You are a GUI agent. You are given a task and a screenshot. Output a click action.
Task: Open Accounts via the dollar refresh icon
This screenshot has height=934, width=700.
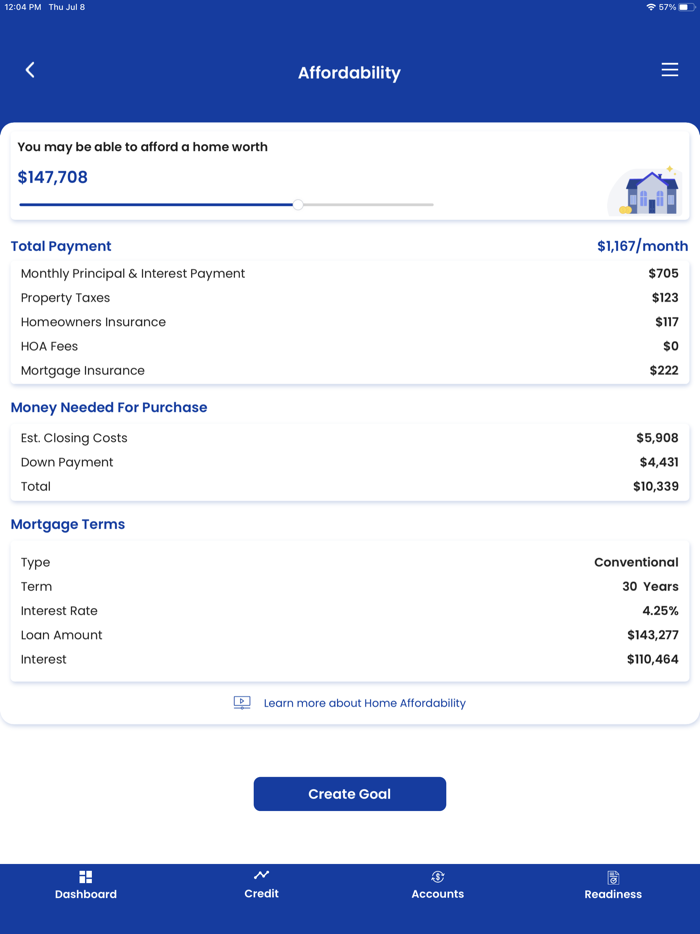437,874
